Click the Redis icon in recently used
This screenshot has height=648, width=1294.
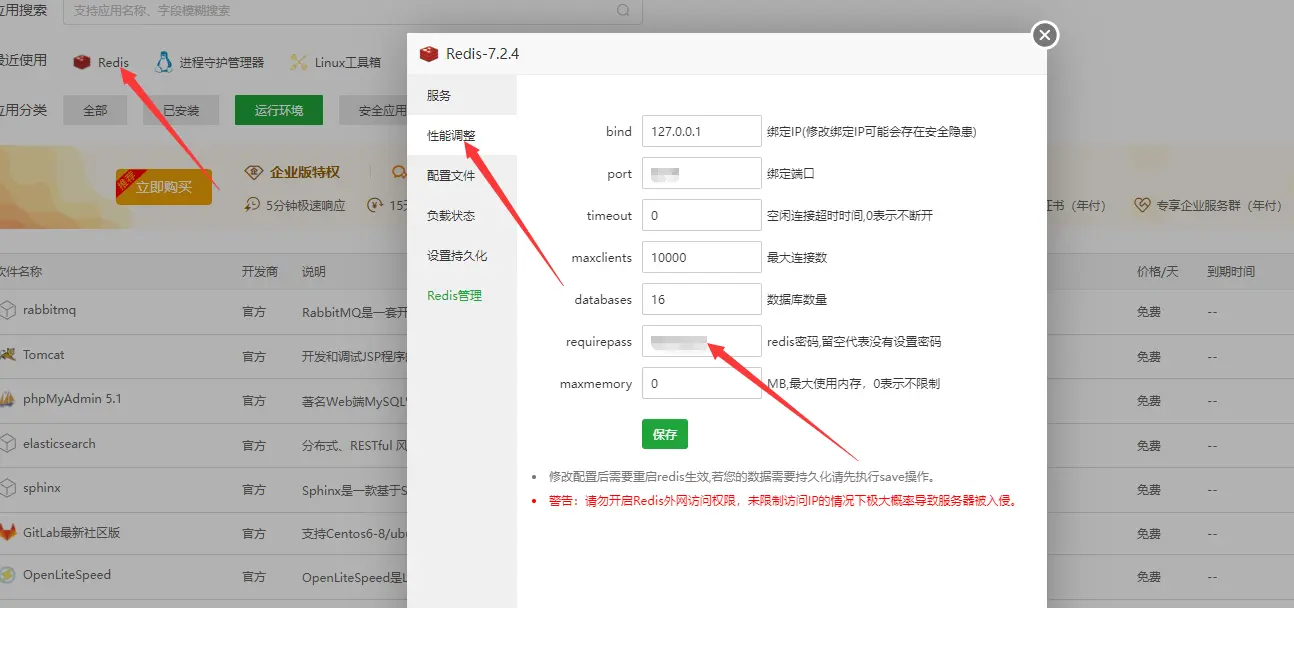[x=82, y=62]
